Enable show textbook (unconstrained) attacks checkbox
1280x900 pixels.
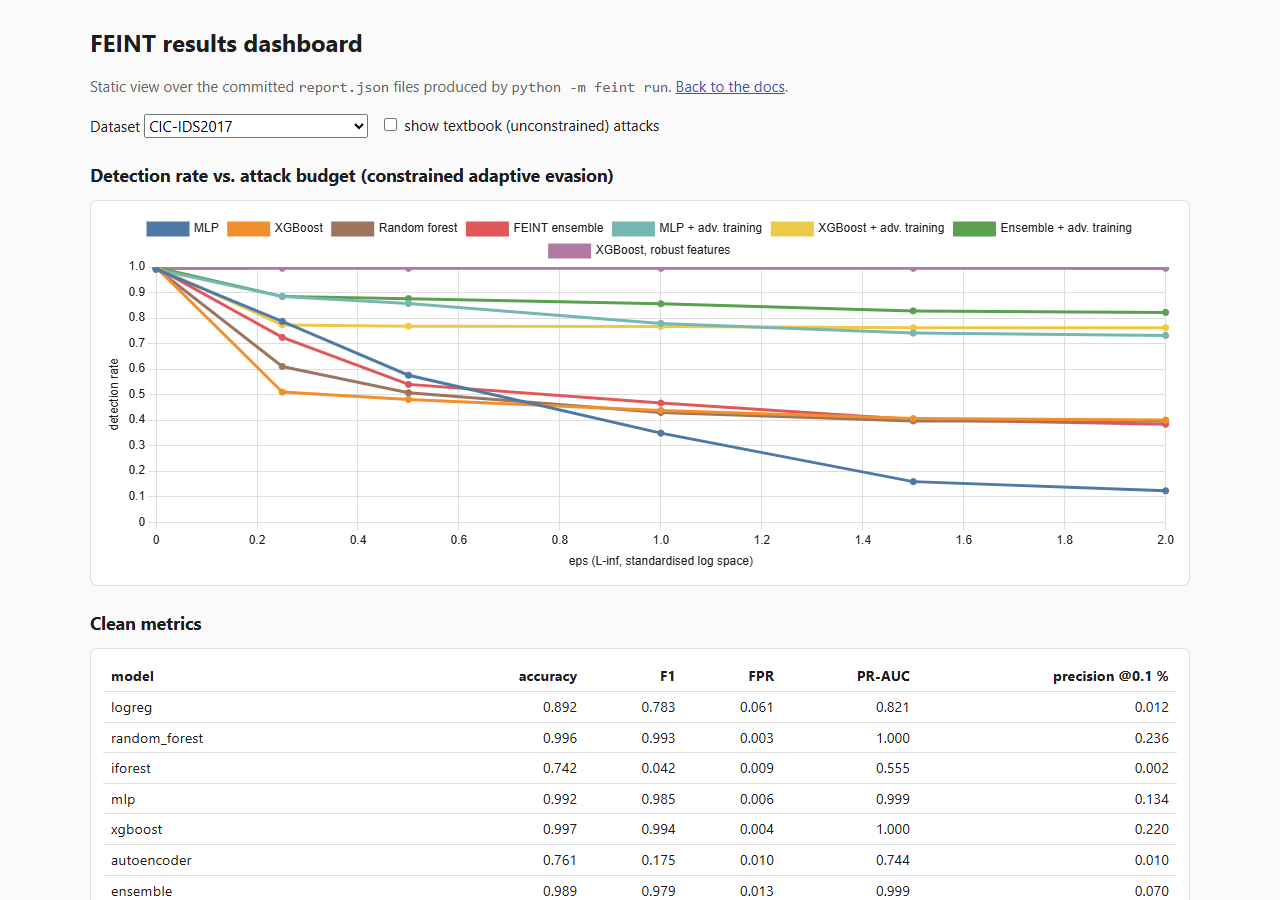390,125
